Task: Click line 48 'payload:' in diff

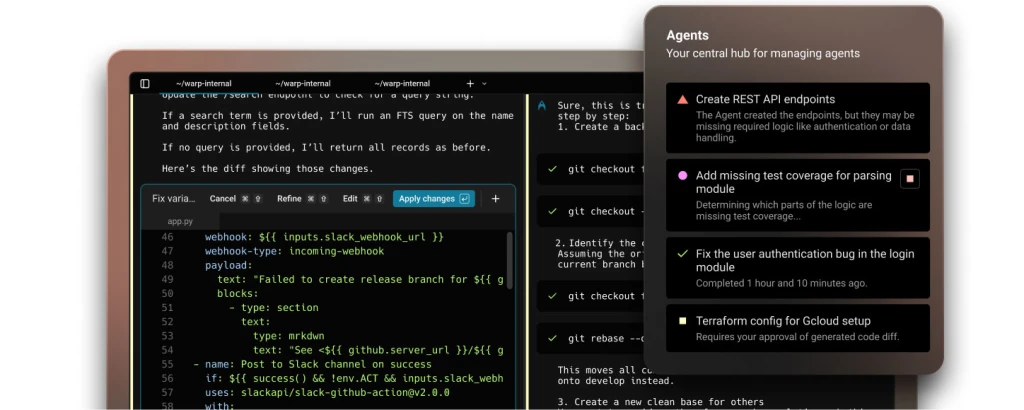Action: [229, 265]
